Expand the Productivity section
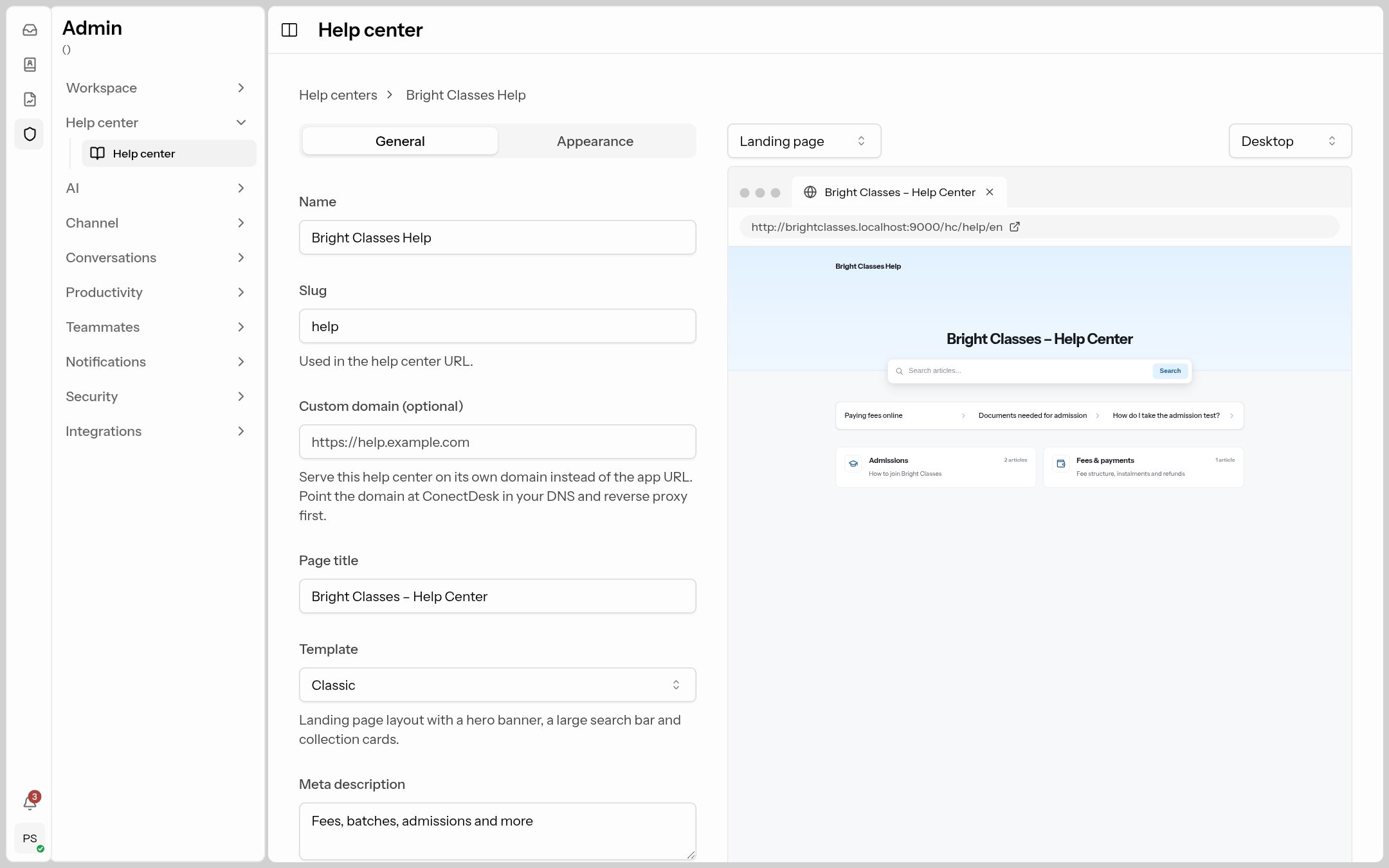Viewport: 1389px width, 868px height. coord(156,293)
